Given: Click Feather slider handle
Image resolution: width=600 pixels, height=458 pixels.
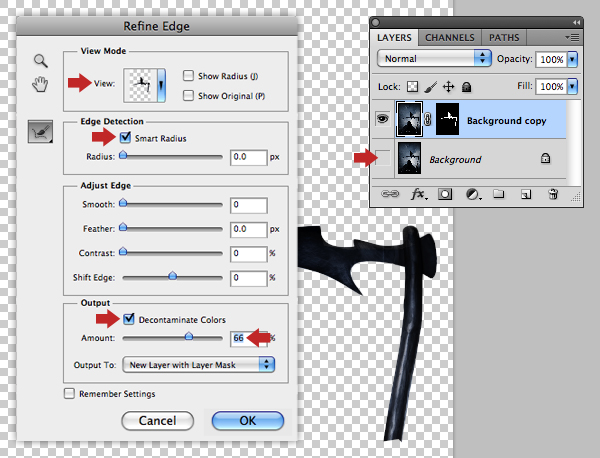Looking at the screenshot, I should (x=123, y=227).
